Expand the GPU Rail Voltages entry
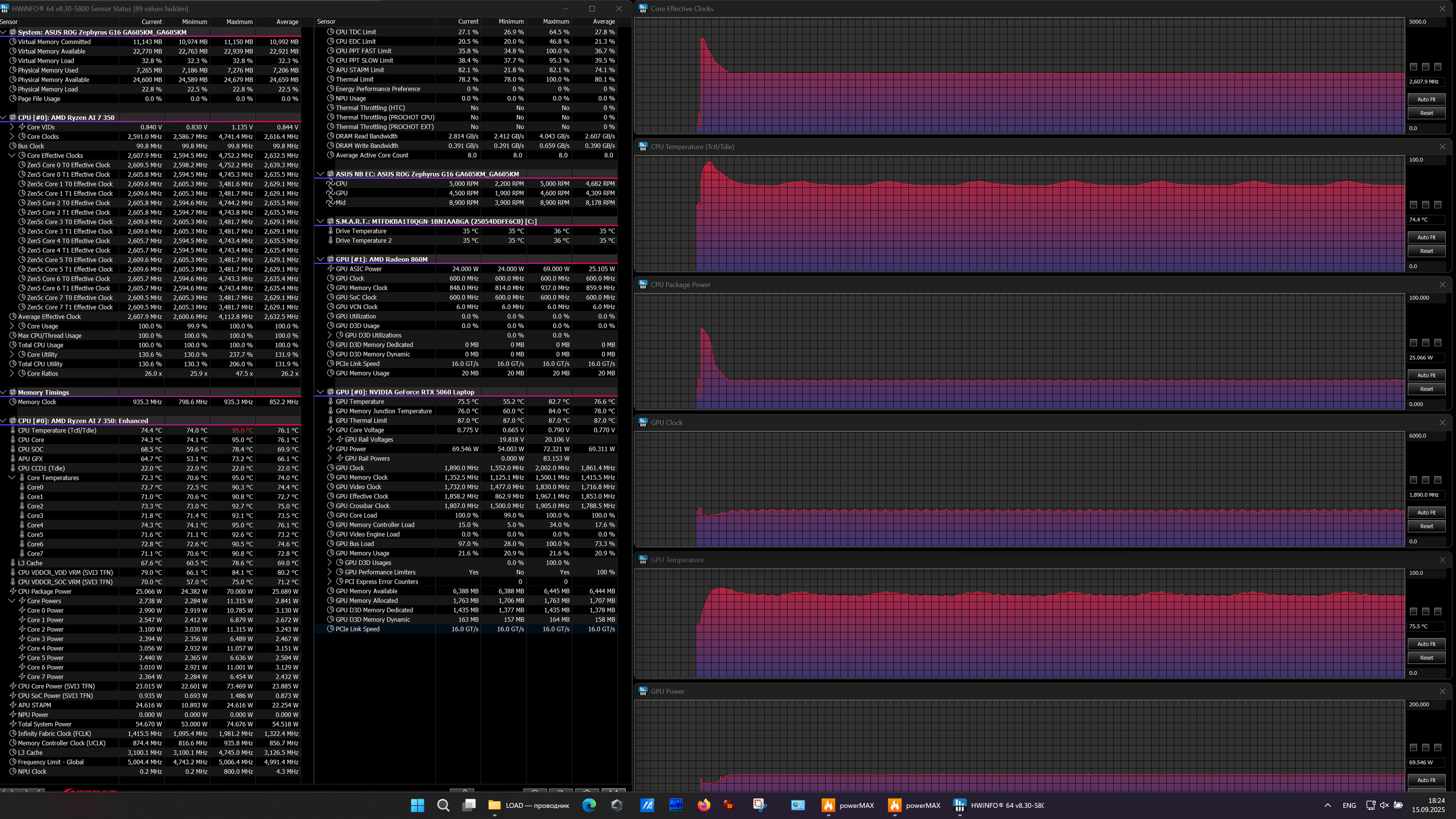 pyautogui.click(x=330, y=440)
